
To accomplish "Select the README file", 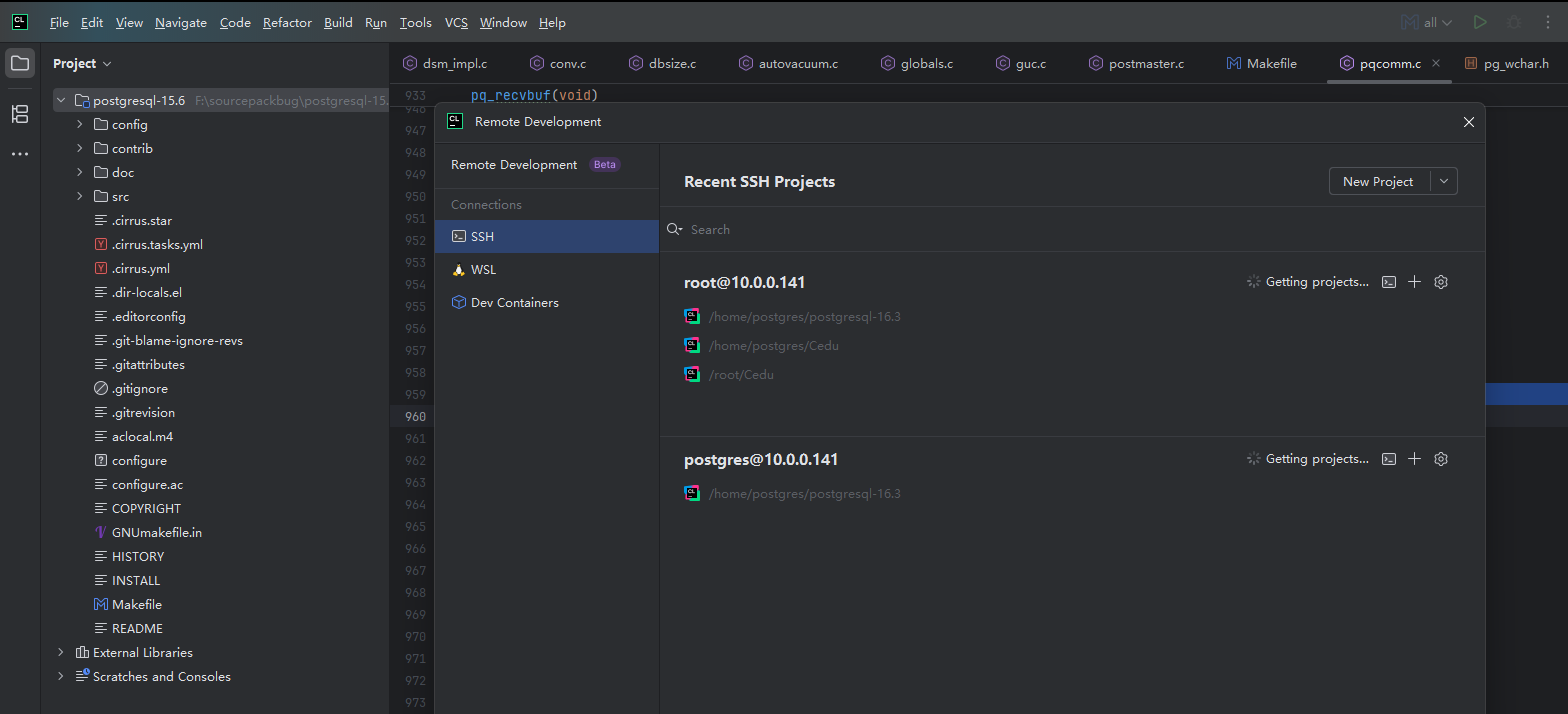I will coord(128,628).
